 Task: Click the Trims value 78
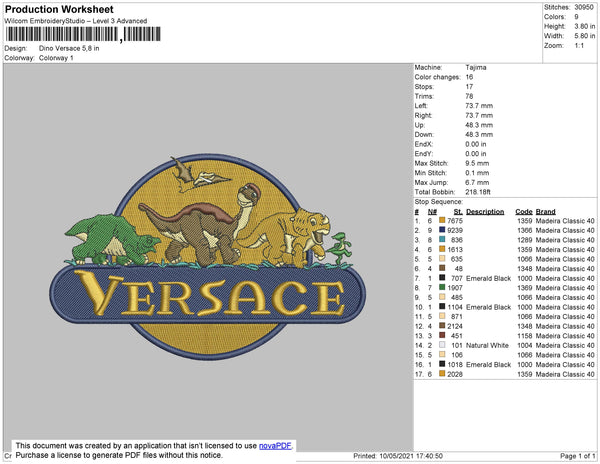(x=470, y=96)
